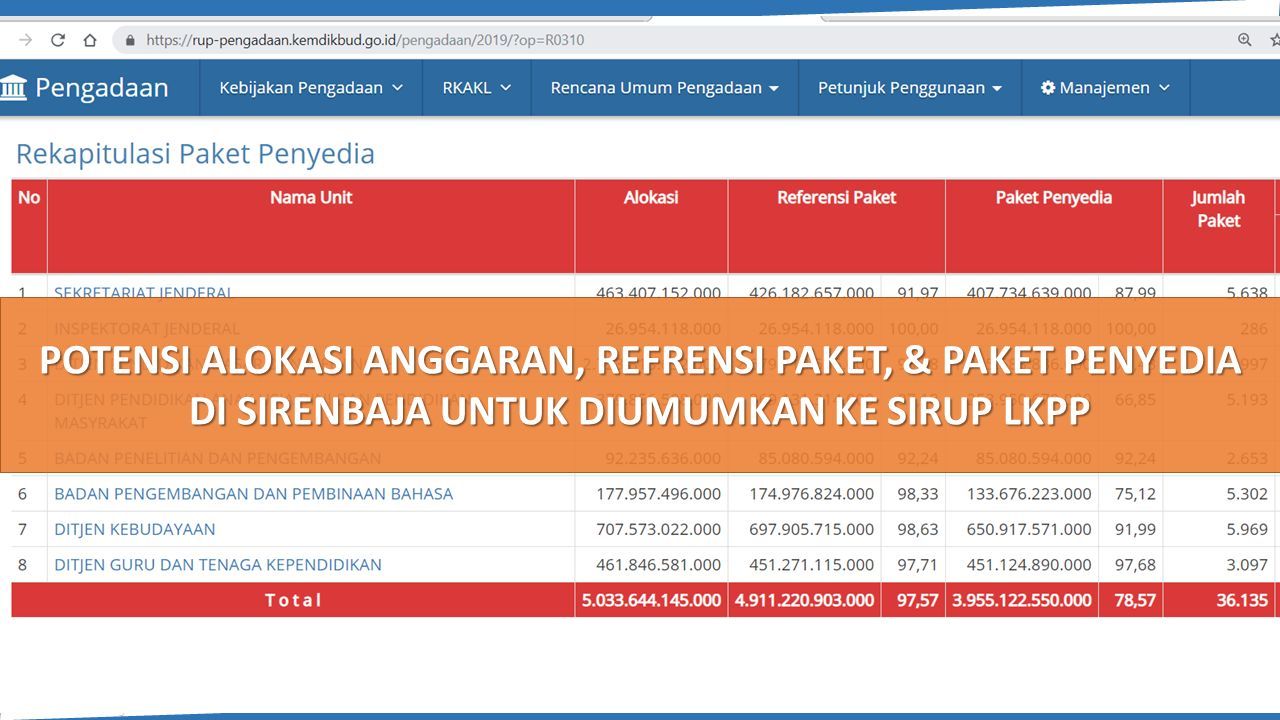The height and width of the screenshot is (720, 1280).
Task: Click the Pengadaan brand title
Action: pyautogui.click(x=102, y=88)
